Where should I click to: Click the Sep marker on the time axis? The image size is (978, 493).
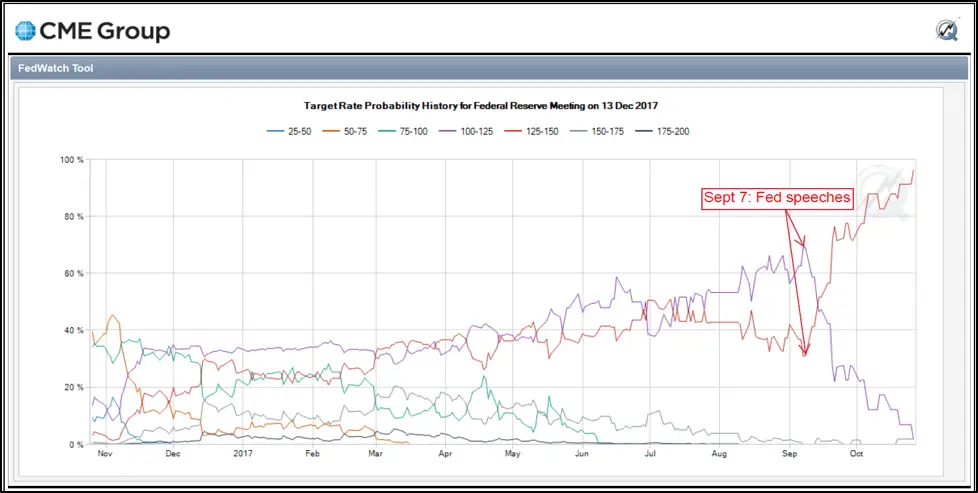pyautogui.click(x=789, y=454)
